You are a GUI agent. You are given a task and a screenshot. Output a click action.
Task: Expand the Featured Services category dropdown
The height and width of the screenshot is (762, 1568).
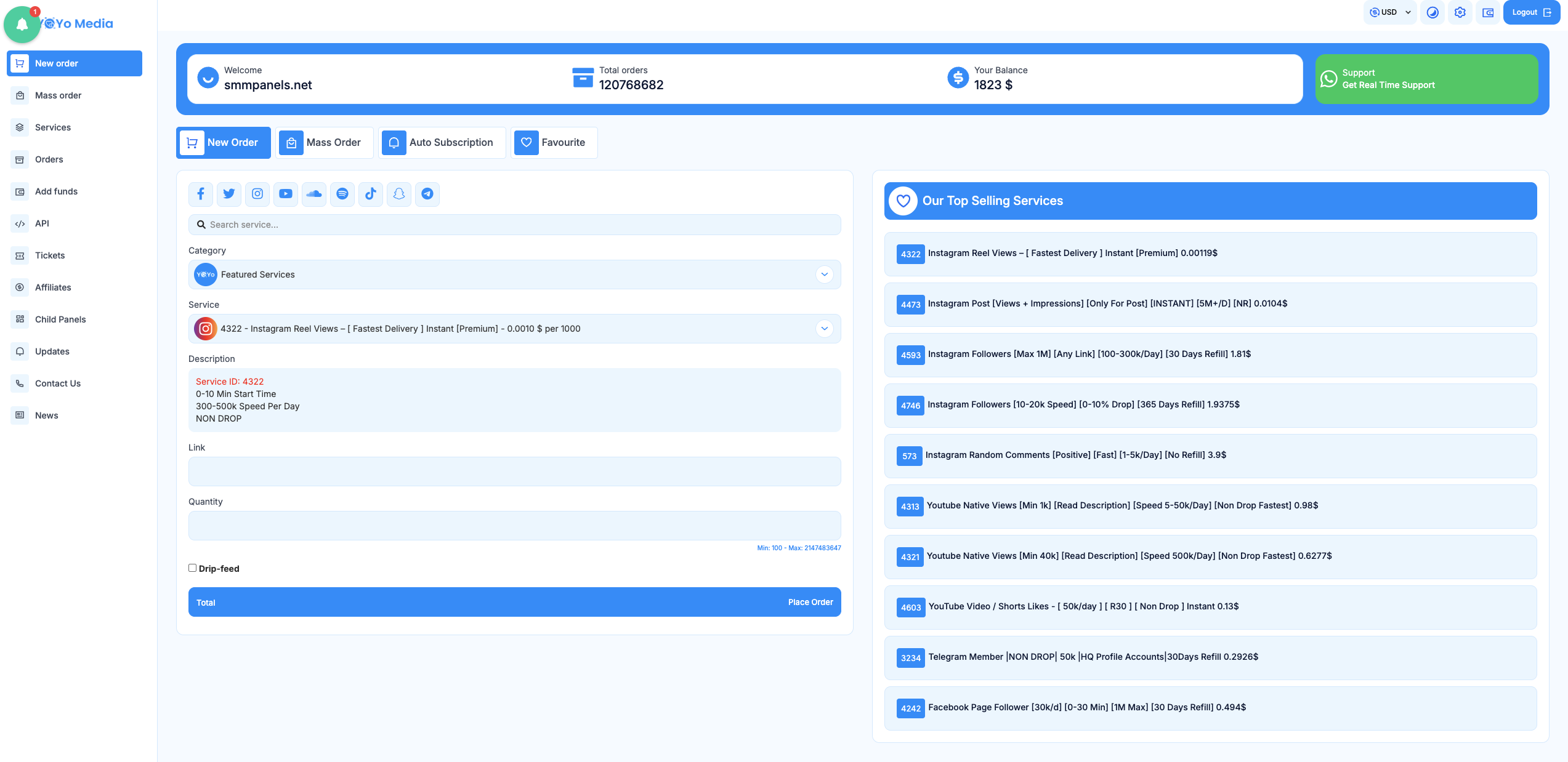(514, 275)
